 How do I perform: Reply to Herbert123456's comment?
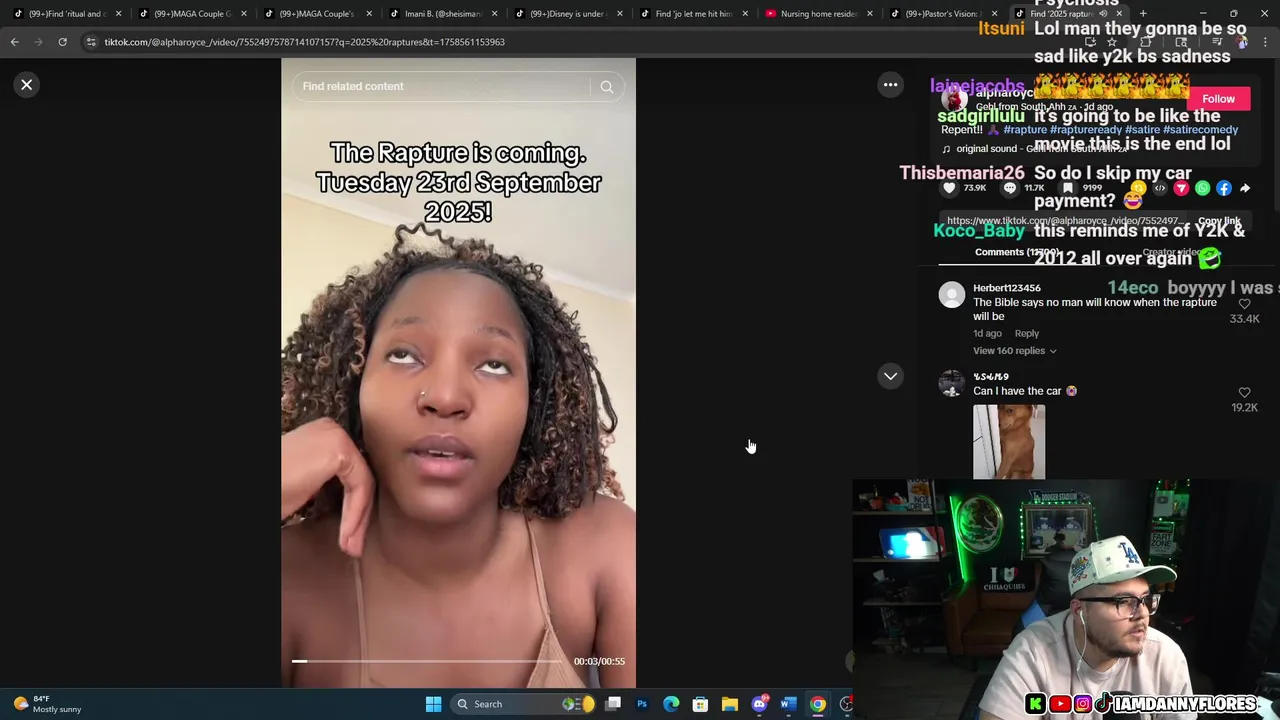[x=1027, y=333]
